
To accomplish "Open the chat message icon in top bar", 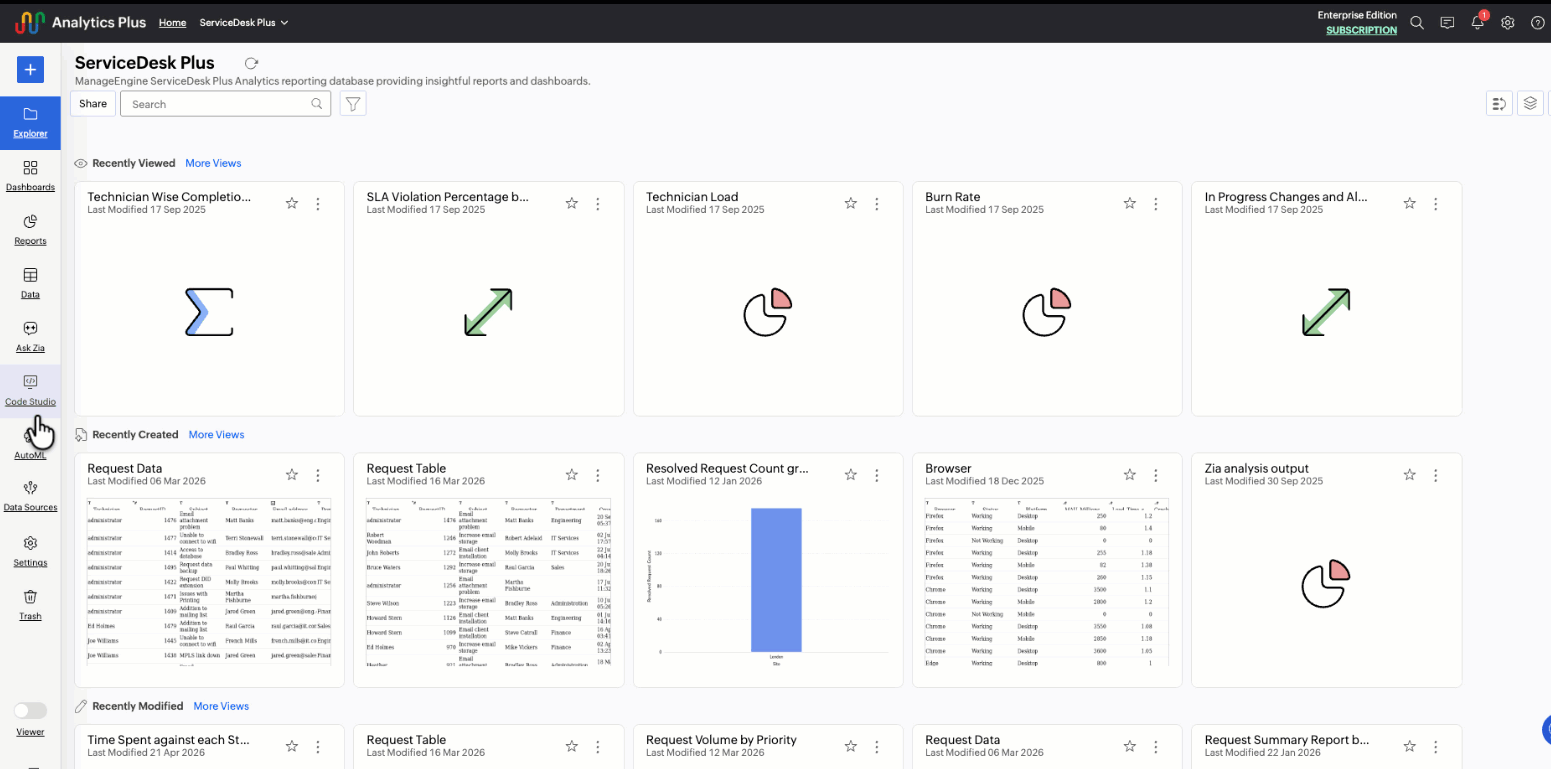I will click(x=1447, y=23).
